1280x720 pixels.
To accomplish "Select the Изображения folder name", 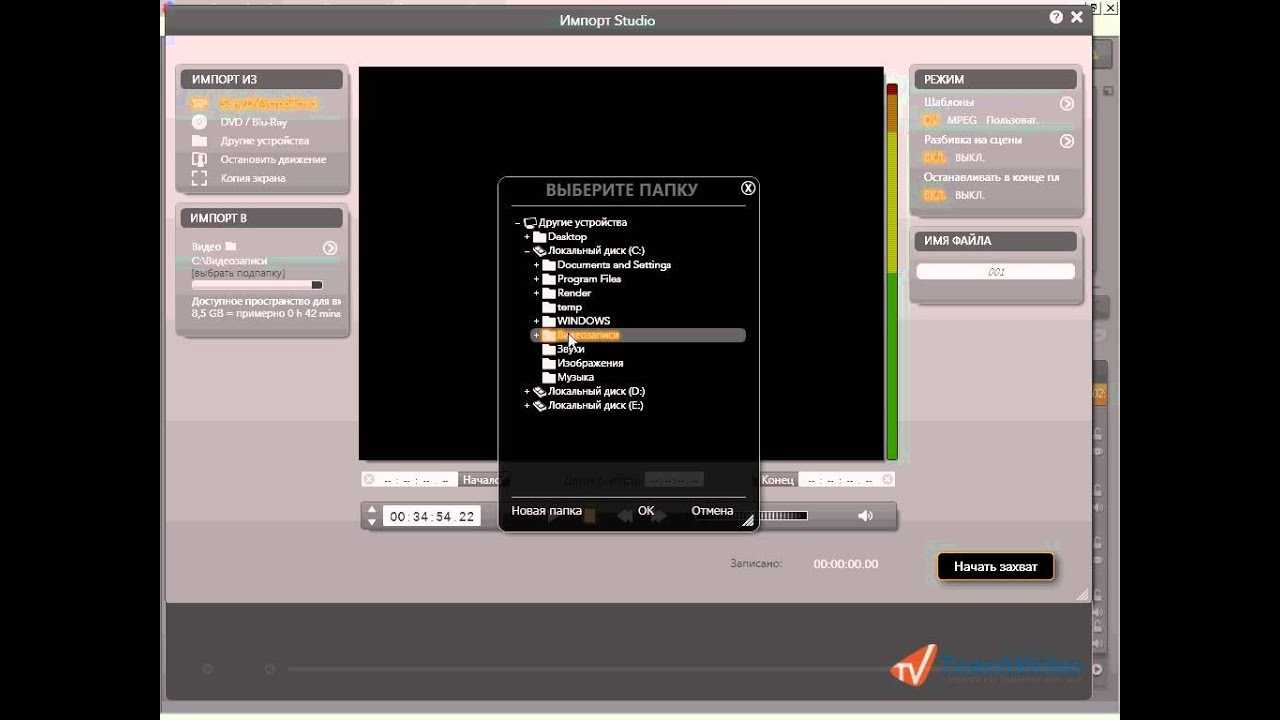I will coord(590,363).
